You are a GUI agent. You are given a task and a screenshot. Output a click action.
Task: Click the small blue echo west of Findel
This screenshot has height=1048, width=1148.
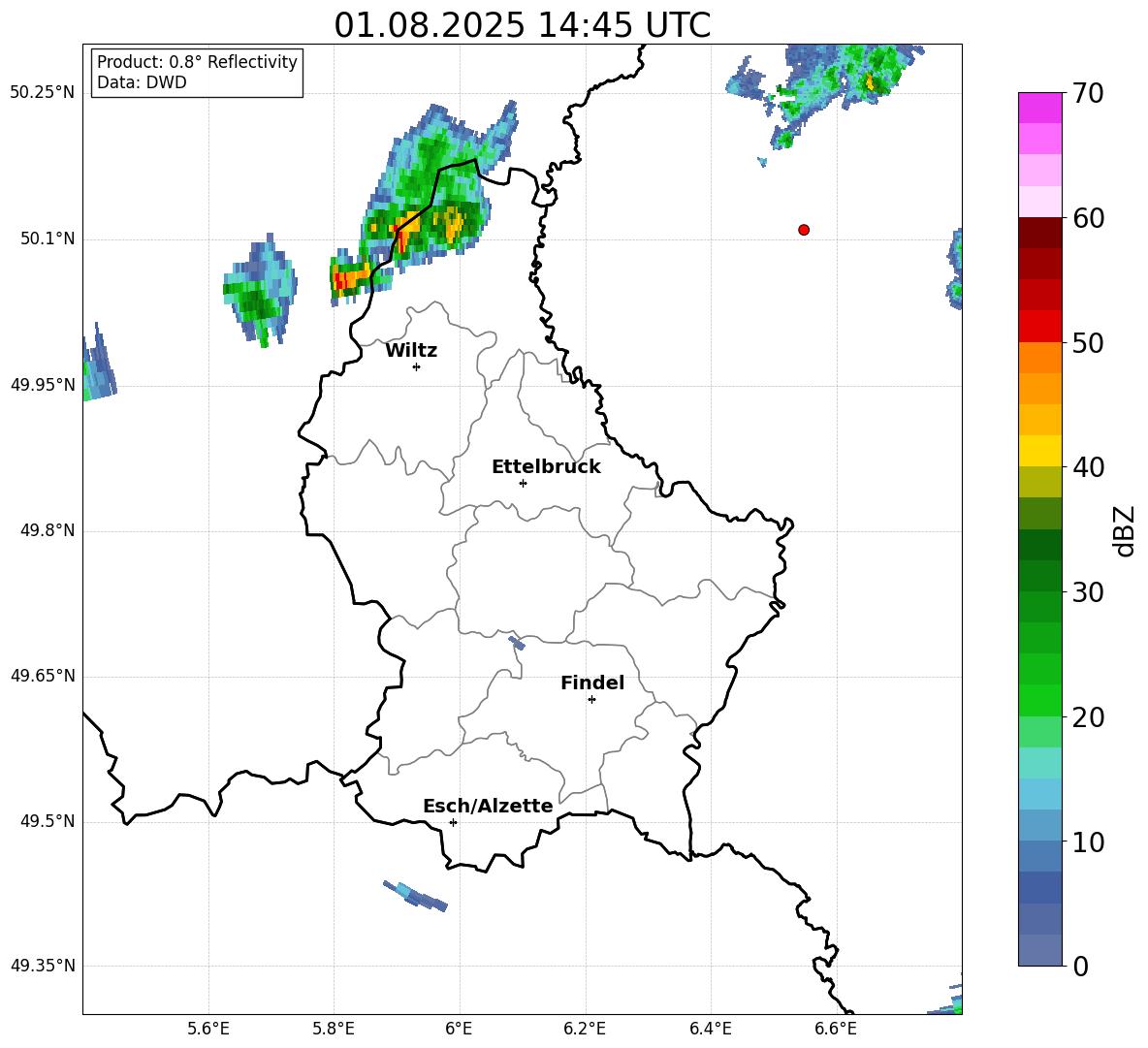517,644
